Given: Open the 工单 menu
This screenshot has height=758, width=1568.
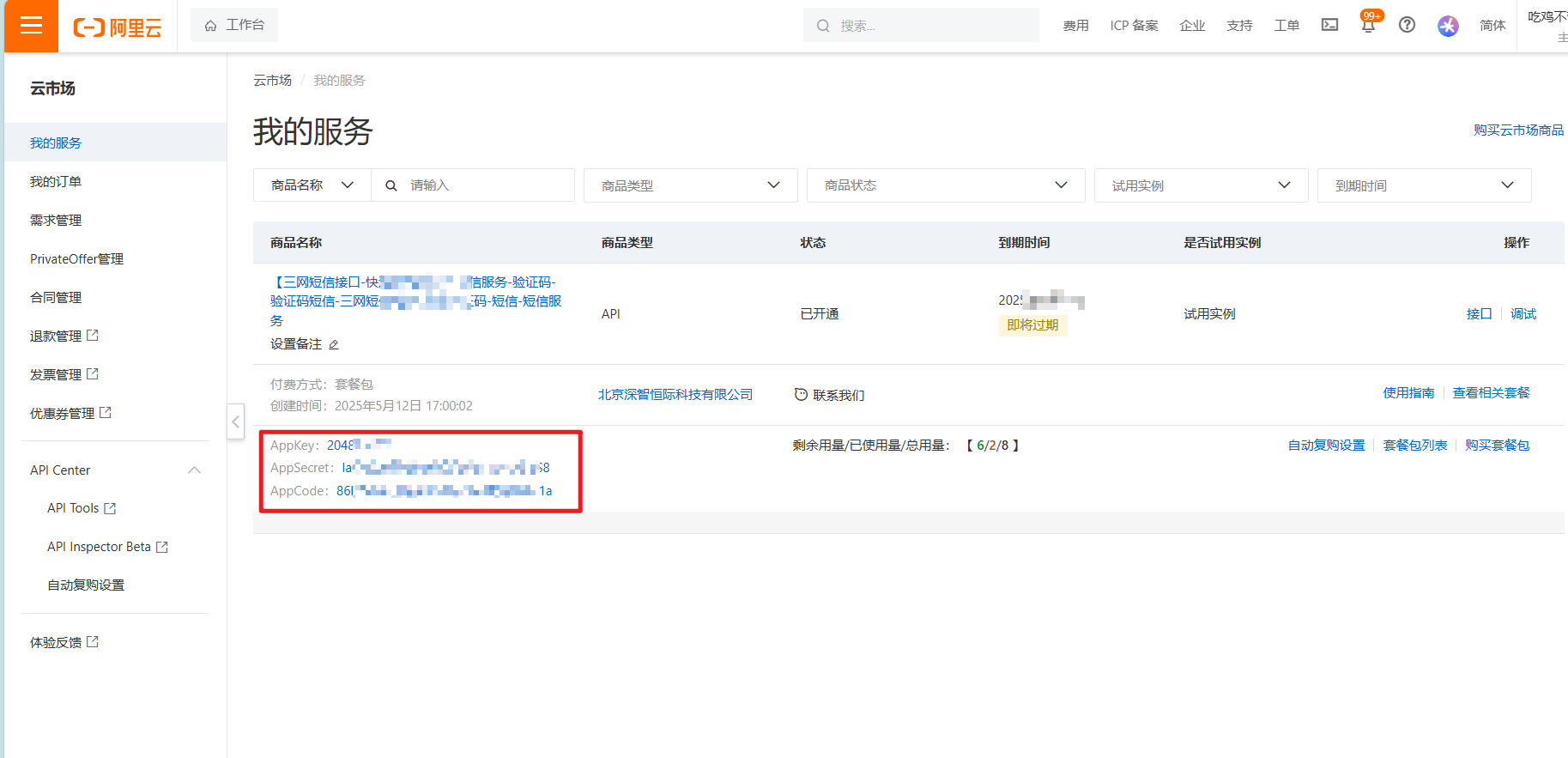Looking at the screenshot, I should [1286, 26].
